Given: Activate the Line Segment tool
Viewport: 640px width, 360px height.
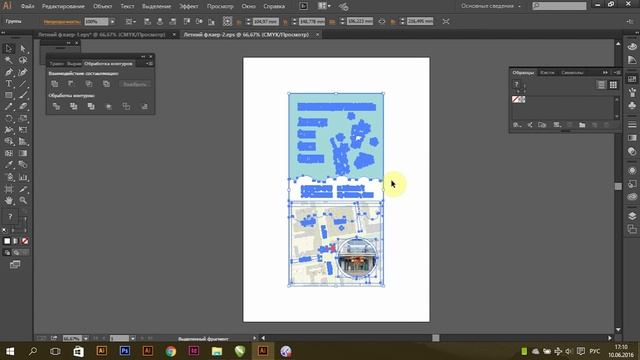Looking at the screenshot, I should click(23, 84).
